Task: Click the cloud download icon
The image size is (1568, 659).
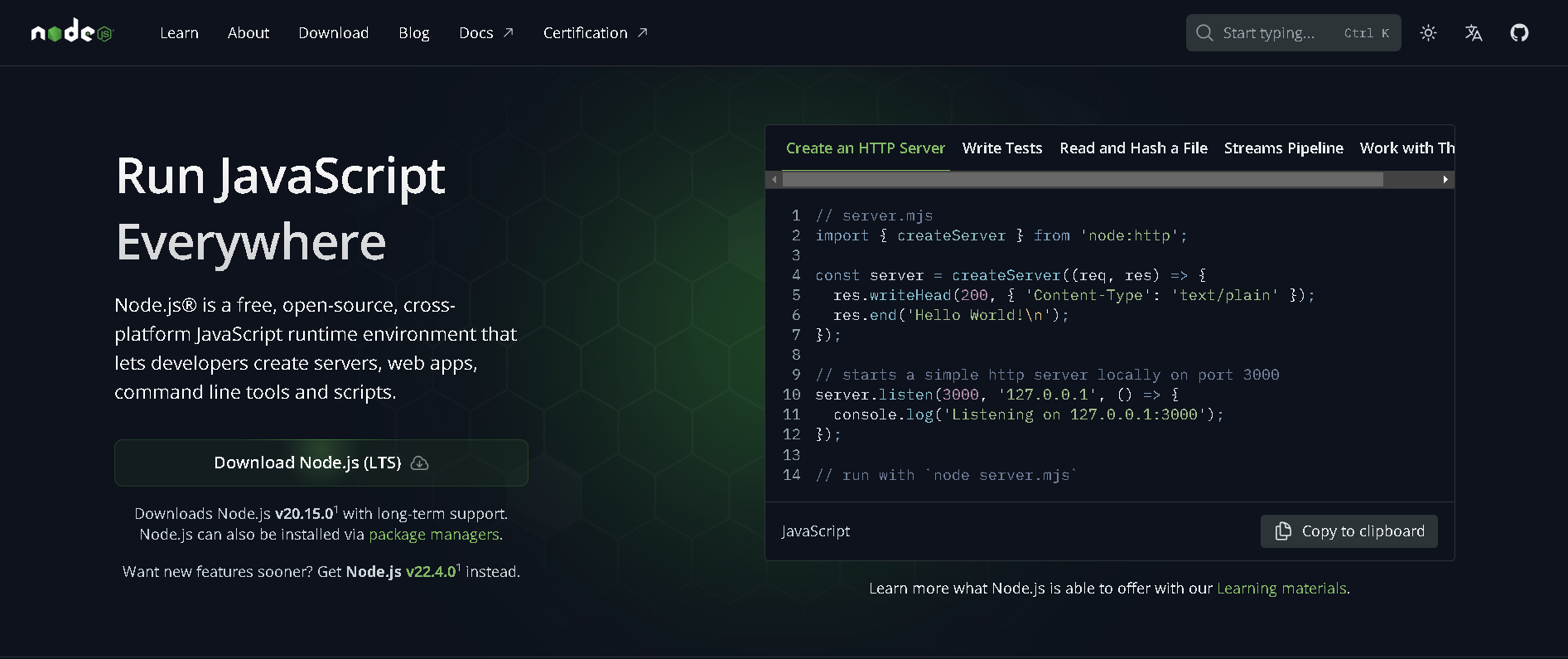Action: pos(420,463)
